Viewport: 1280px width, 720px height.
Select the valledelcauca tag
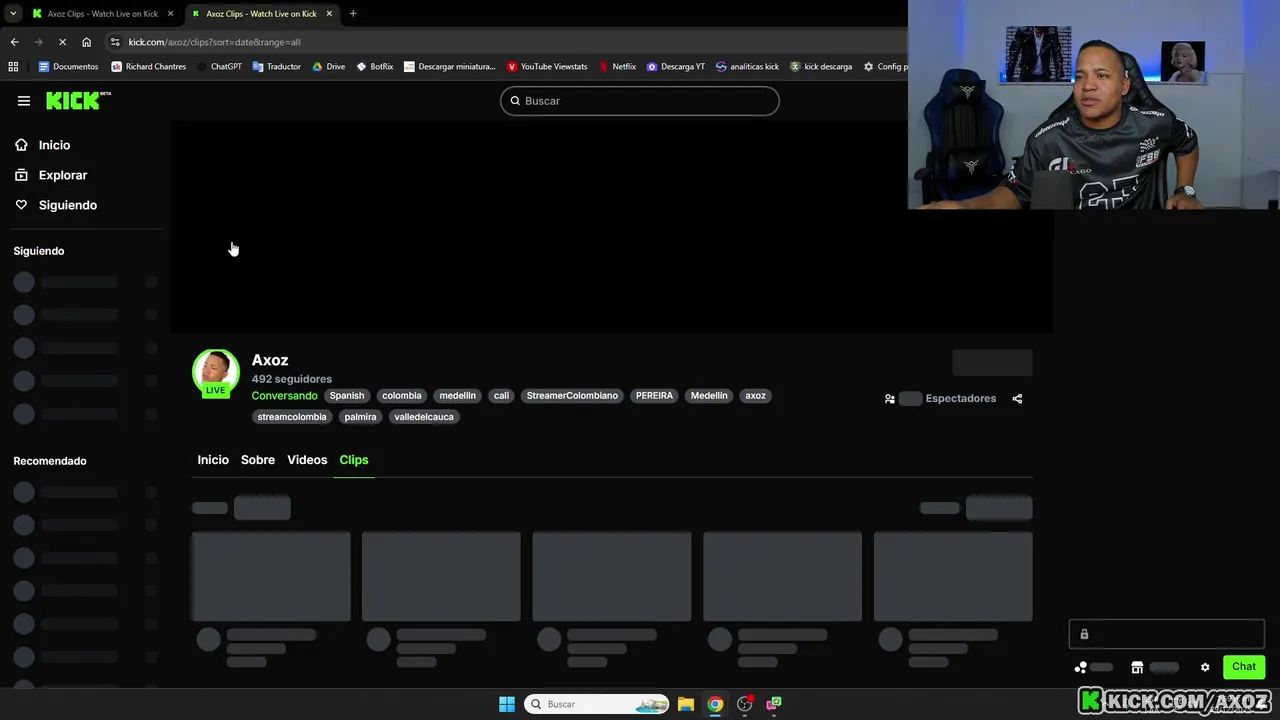click(424, 417)
